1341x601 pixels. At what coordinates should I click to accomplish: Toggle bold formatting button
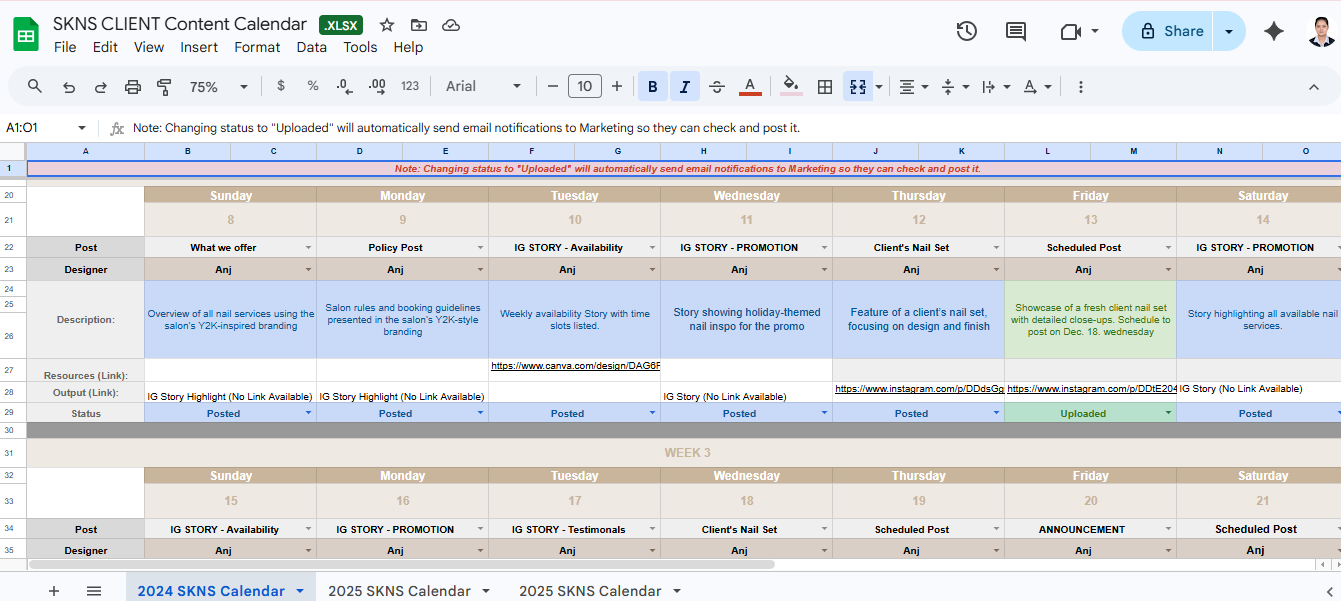click(653, 87)
